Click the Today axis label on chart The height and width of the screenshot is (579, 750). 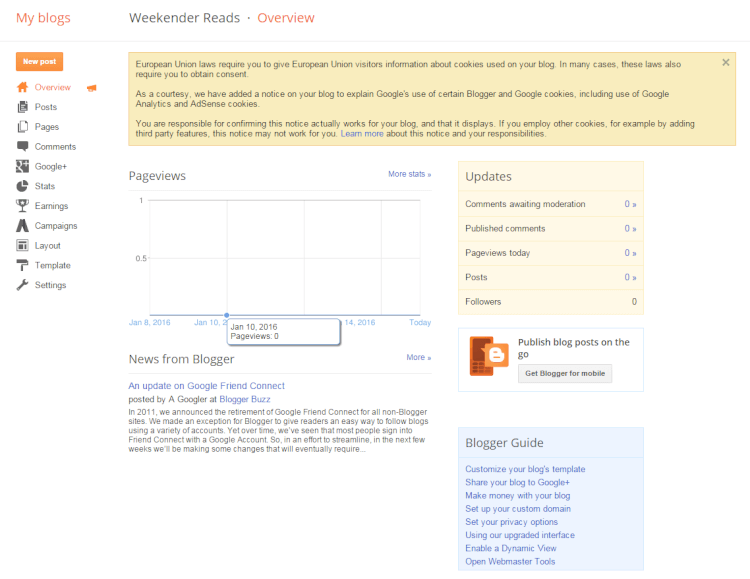point(420,323)
